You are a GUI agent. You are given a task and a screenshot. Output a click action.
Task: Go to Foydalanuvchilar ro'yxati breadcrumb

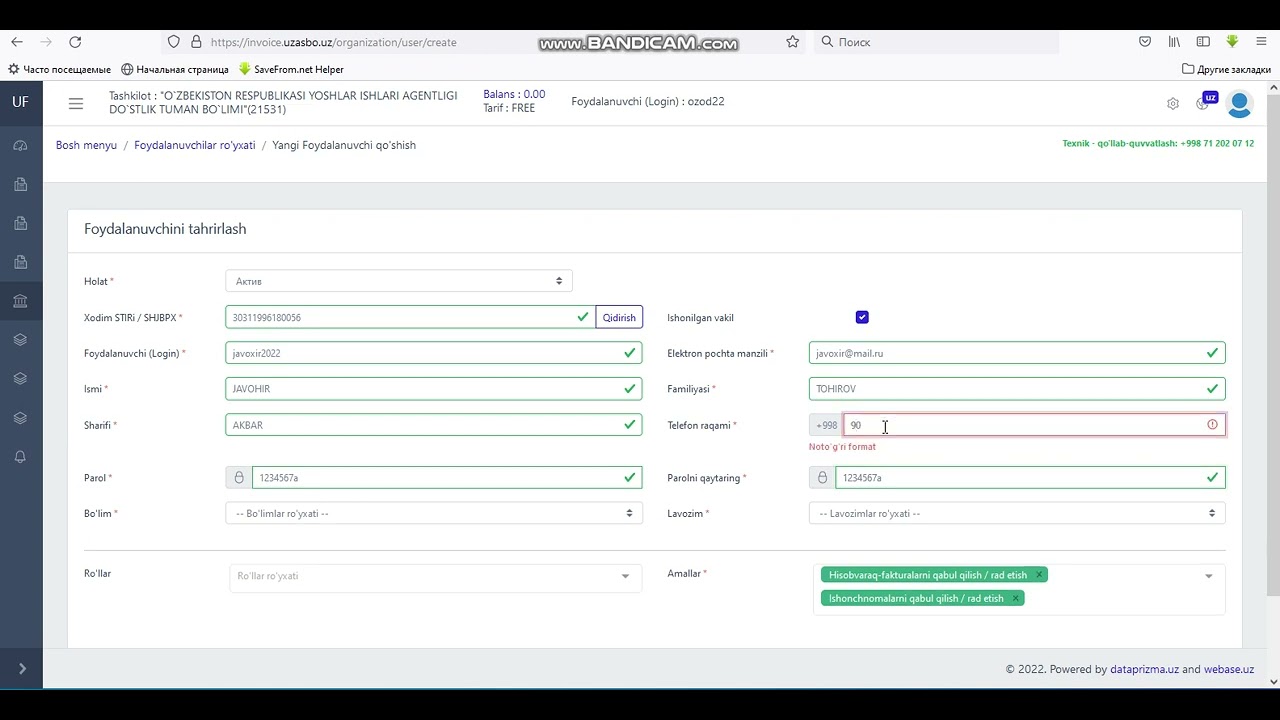point(195,145)
